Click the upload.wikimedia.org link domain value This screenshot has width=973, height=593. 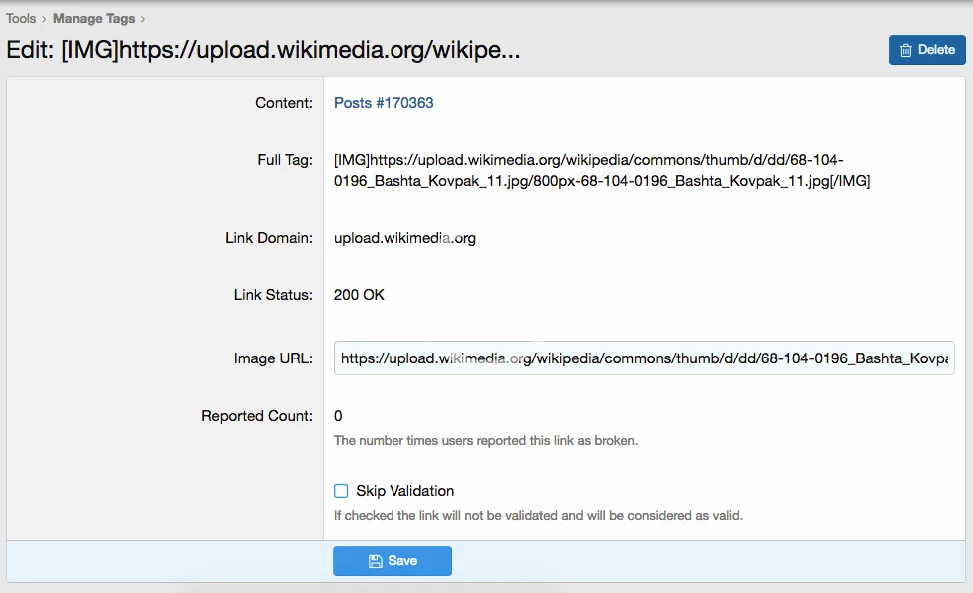coord(405,238)
